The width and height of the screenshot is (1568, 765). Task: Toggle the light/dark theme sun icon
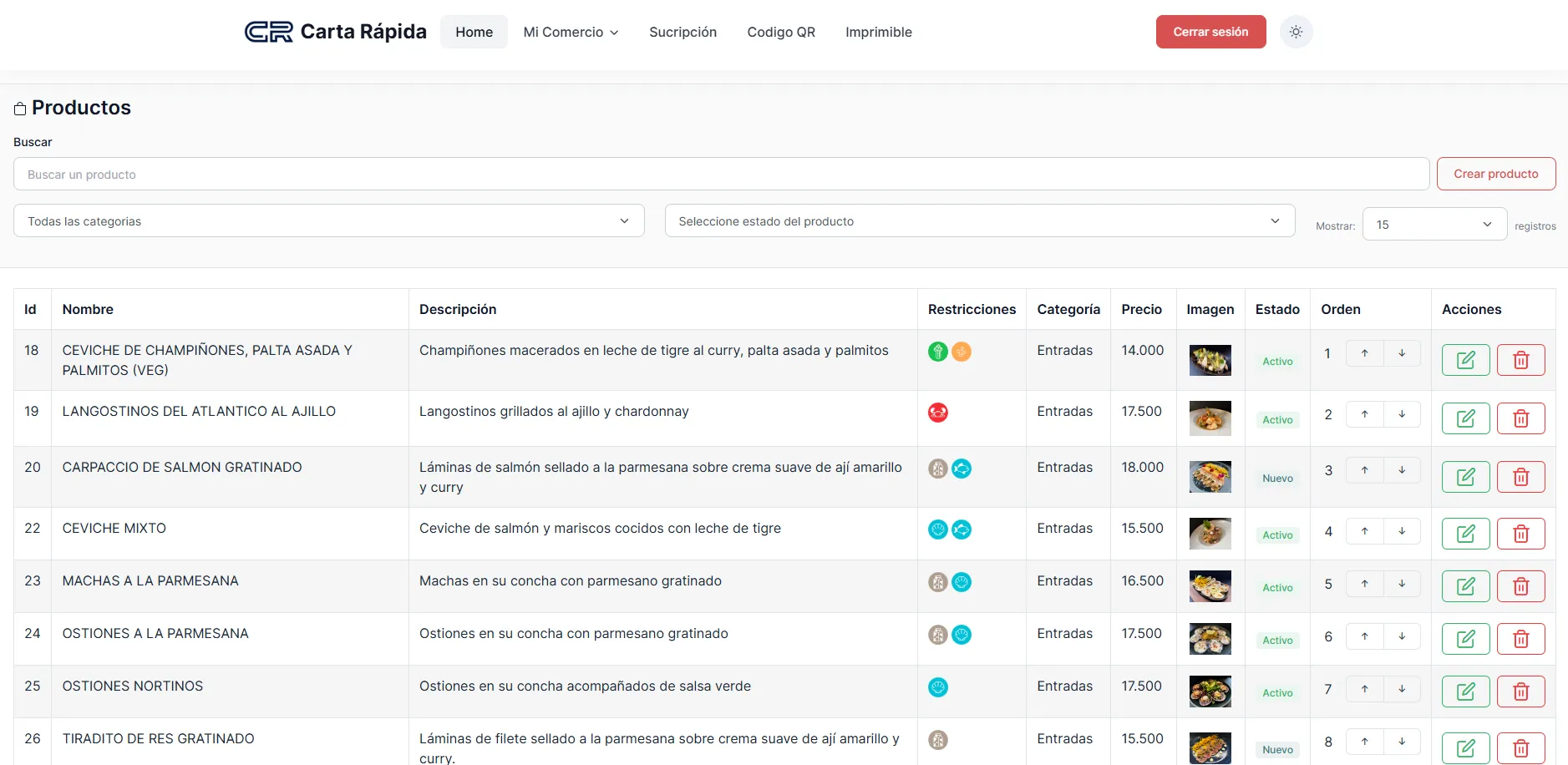[1296, 32]
